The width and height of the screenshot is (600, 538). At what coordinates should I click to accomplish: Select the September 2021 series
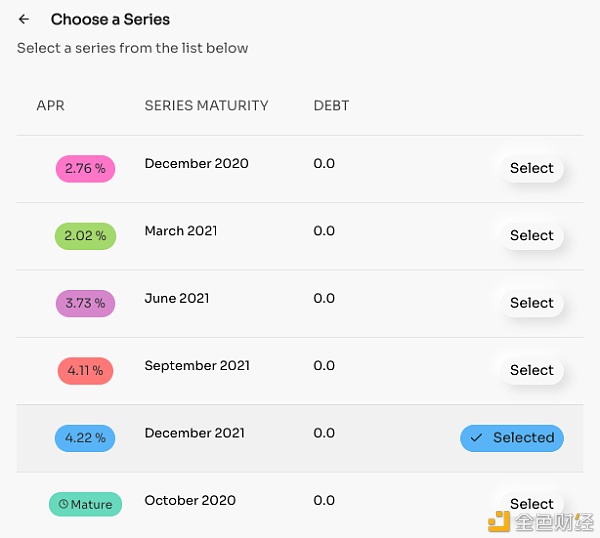tap(532, 370)
